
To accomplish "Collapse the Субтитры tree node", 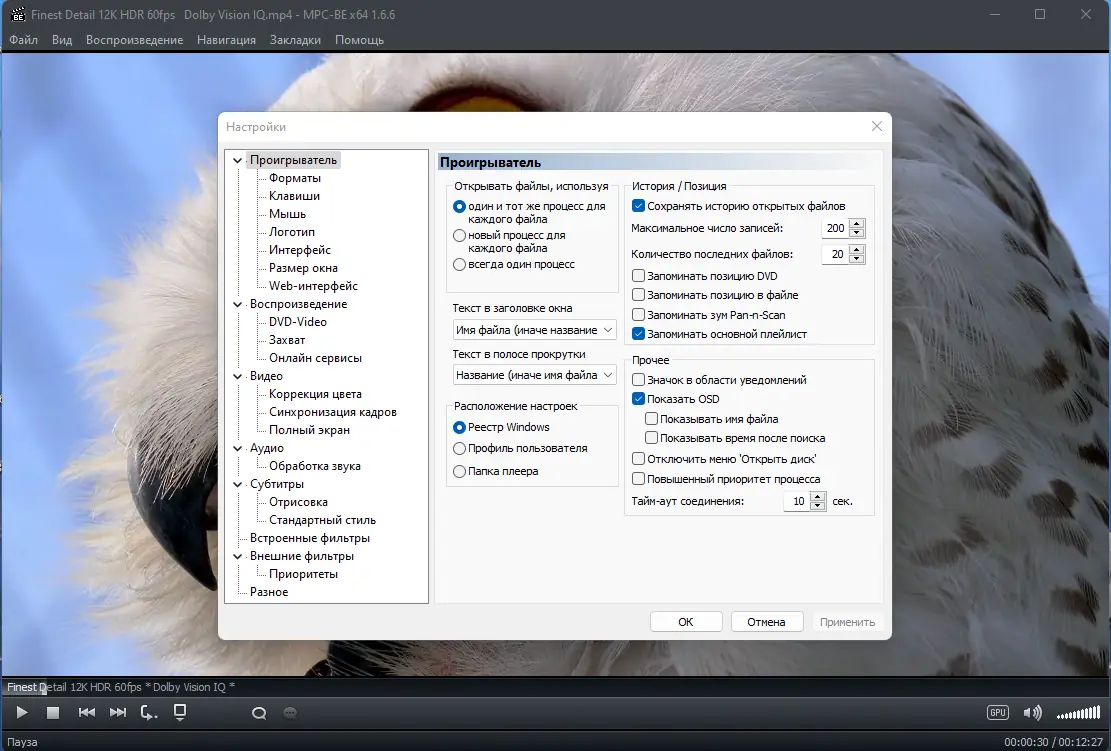I will [x=237, y=484].
